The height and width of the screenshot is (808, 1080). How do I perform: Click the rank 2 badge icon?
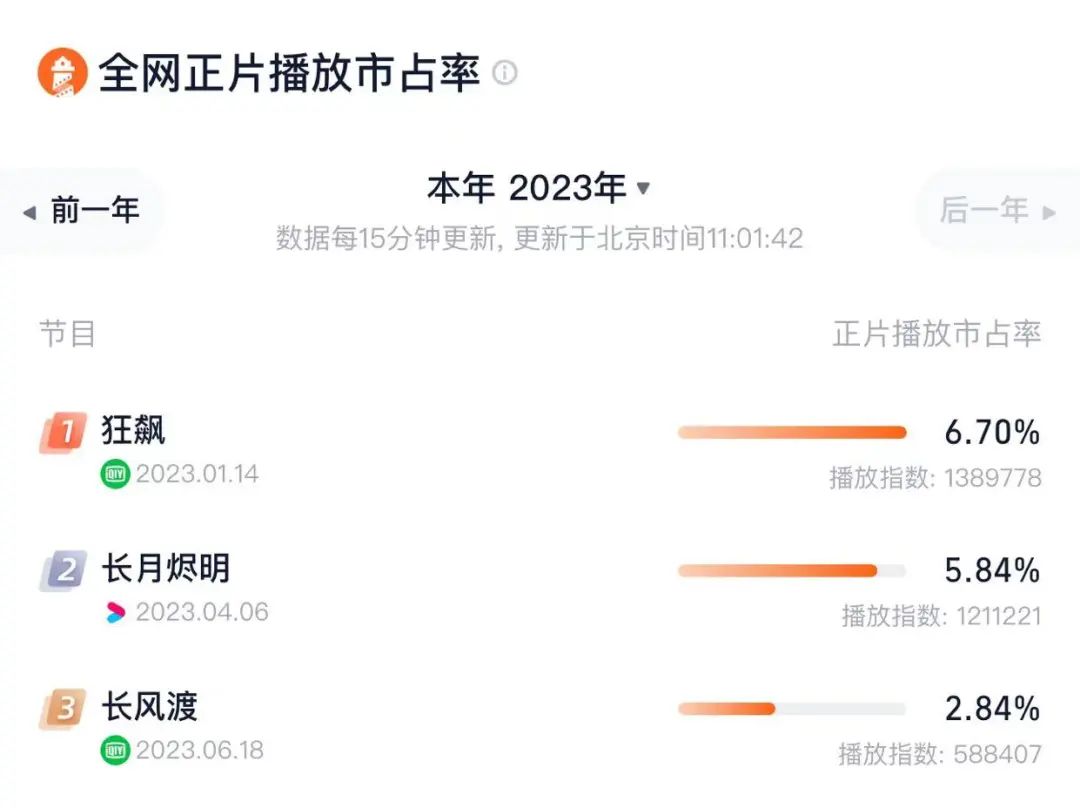point(64,571)
